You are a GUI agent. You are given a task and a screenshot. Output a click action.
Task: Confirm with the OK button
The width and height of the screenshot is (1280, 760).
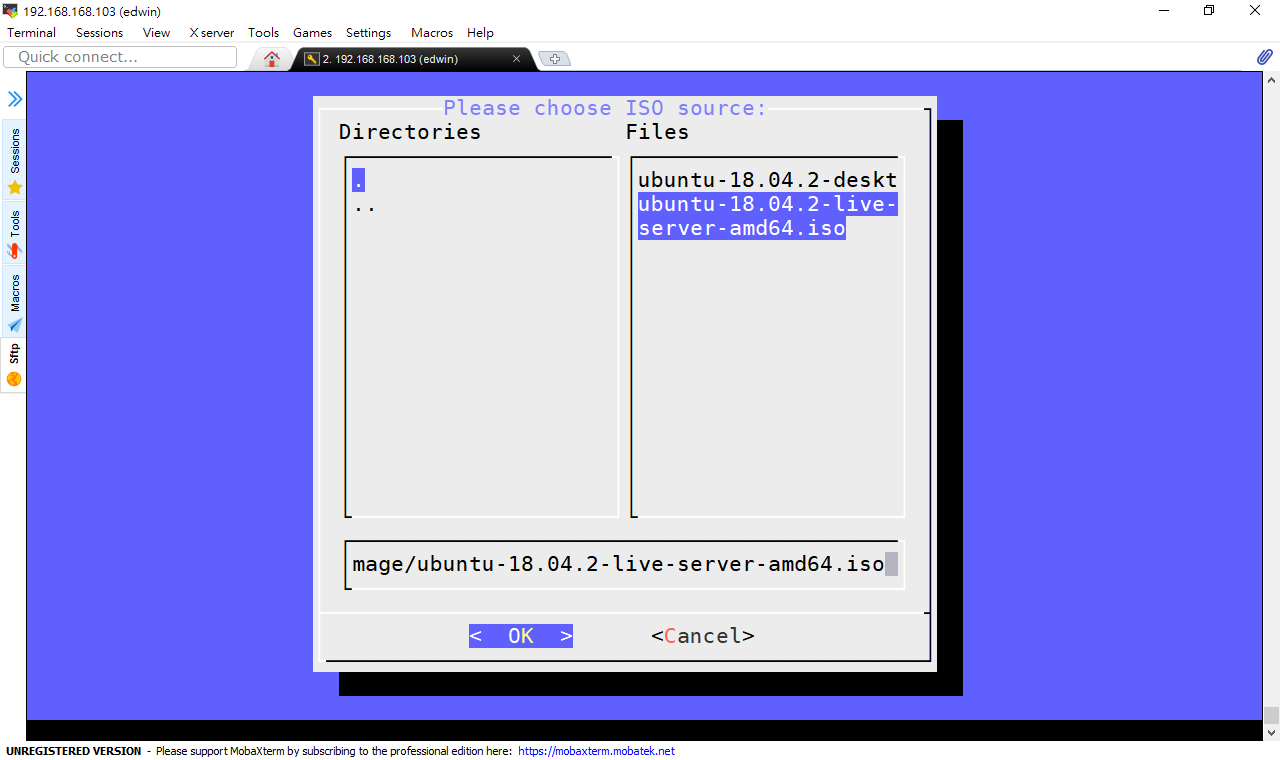pyautogui.click(x=521, y=636)
